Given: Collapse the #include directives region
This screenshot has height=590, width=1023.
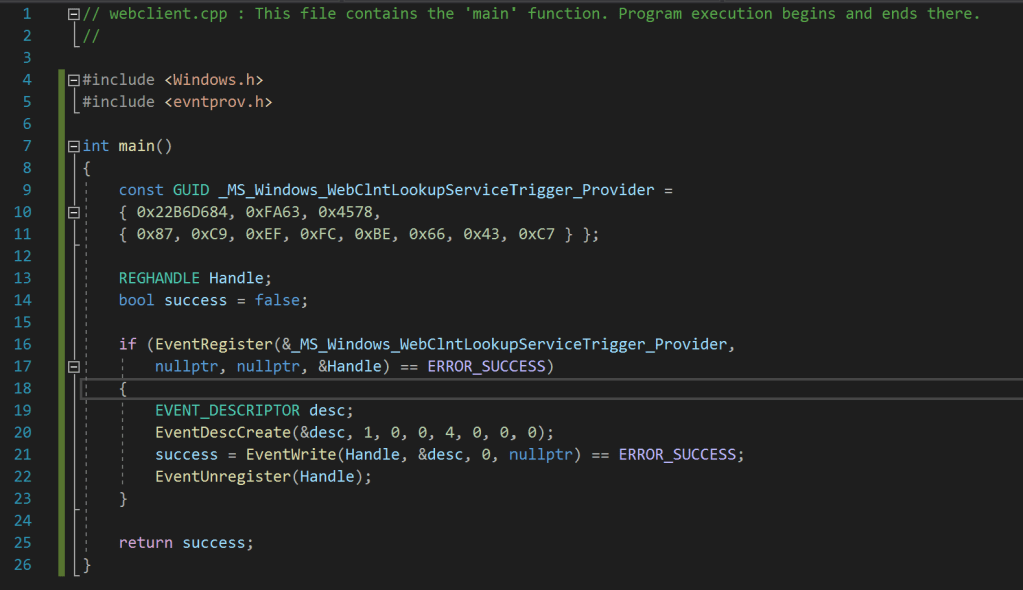Looking at the screenshot, I should tap(73, 80).
